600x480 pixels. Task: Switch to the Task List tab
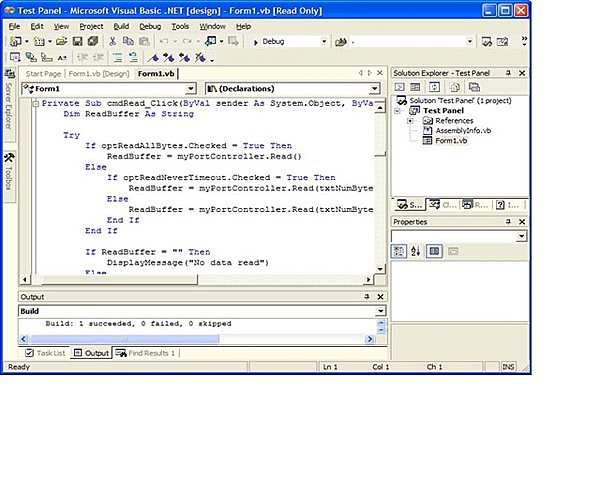click(45, 353)
